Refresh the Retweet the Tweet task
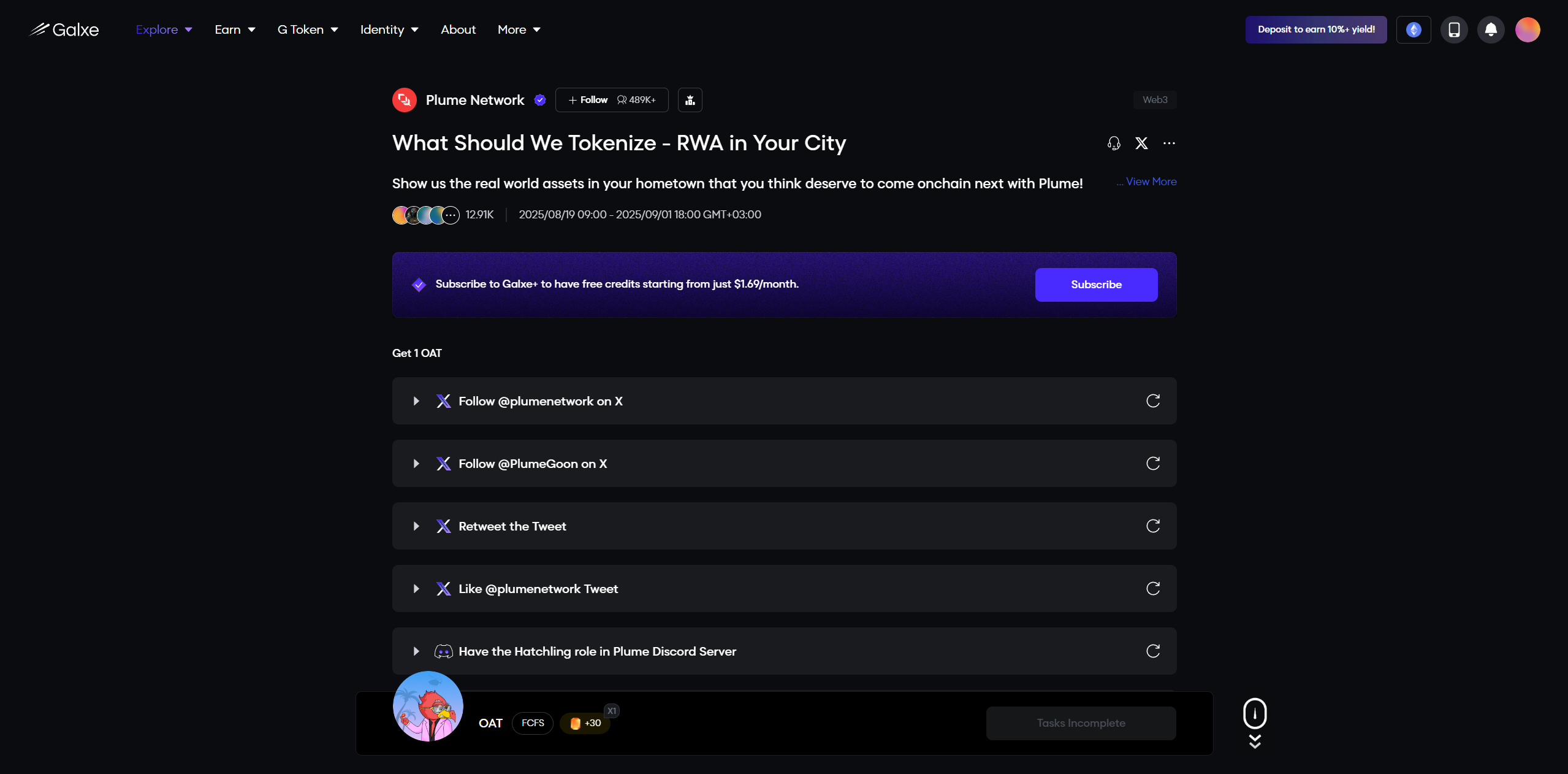This screenshot has height=774, width=1568. [1152, 526]
